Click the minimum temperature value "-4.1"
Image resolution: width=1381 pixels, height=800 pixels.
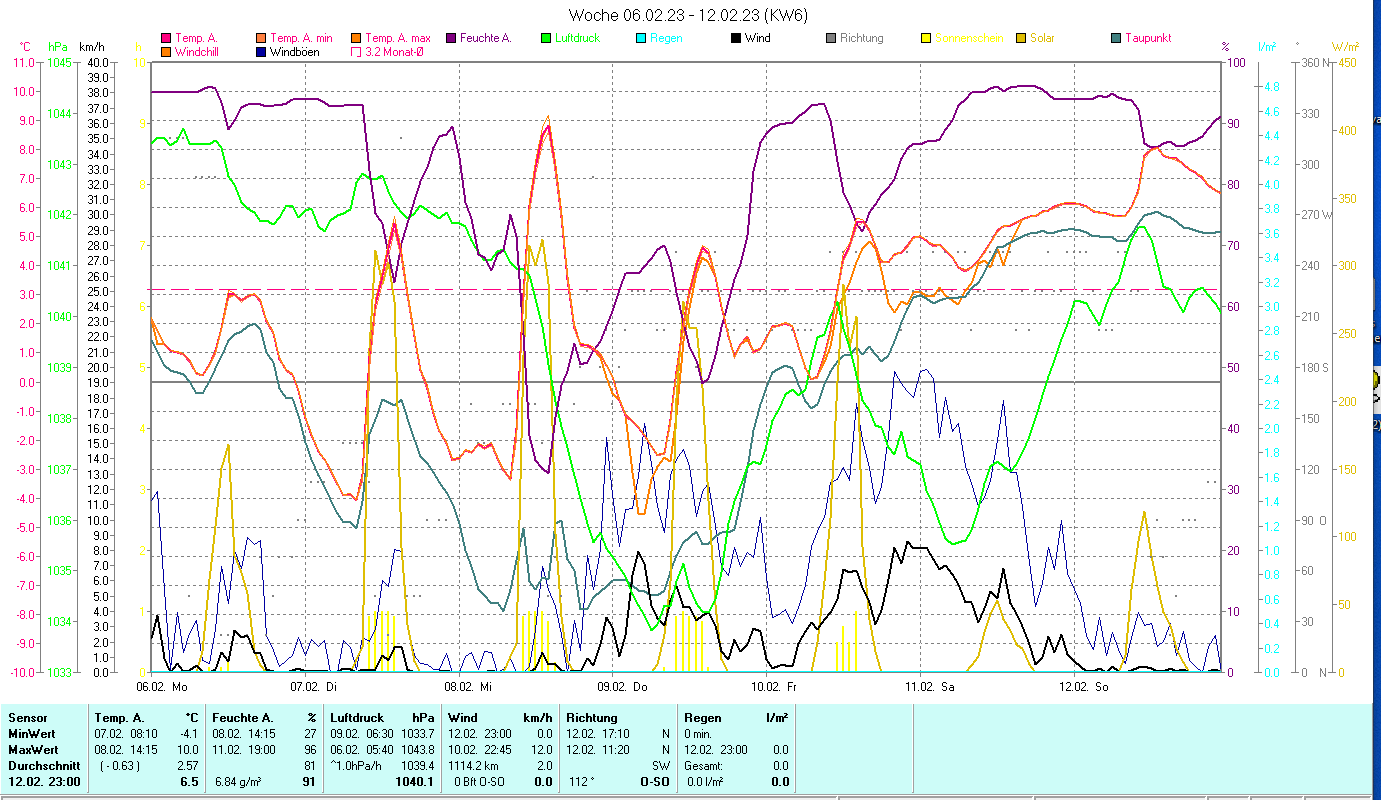point(188,734)
